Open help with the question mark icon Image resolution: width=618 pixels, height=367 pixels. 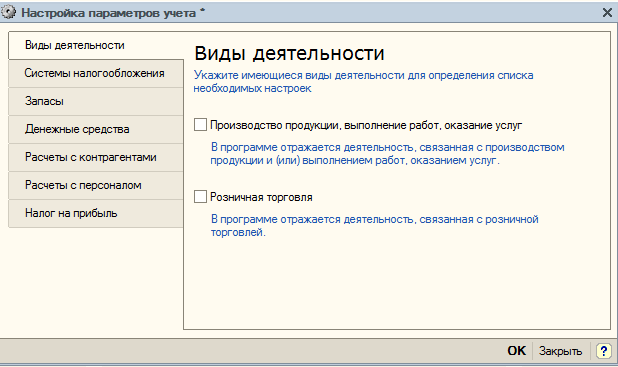pyautogui.click(x=603, y=350)
